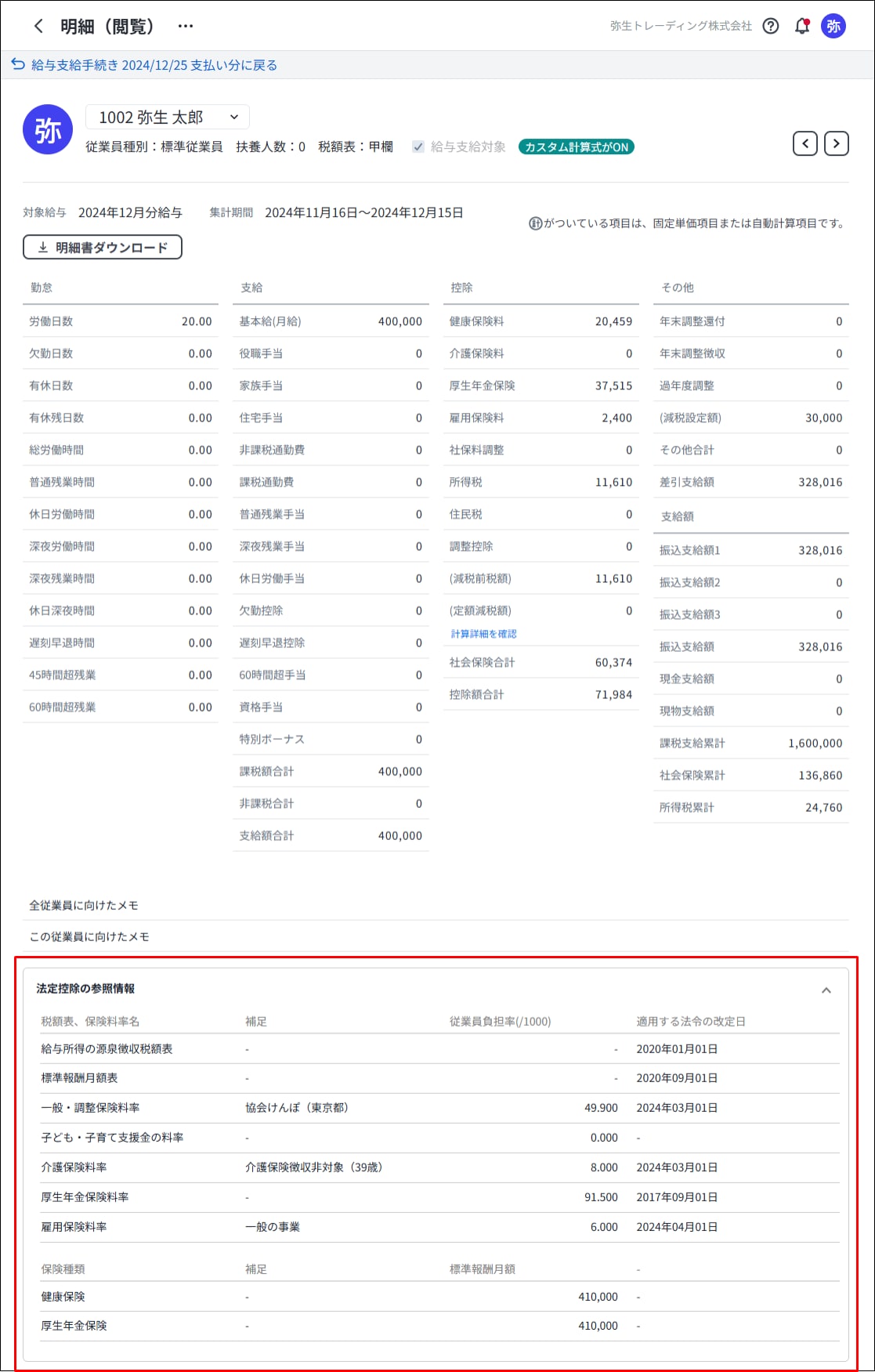Image resolution: width=875 pixels, height=1372 pixels.
Task: Go back using the top-left arrow
Action: click(38, 27)
